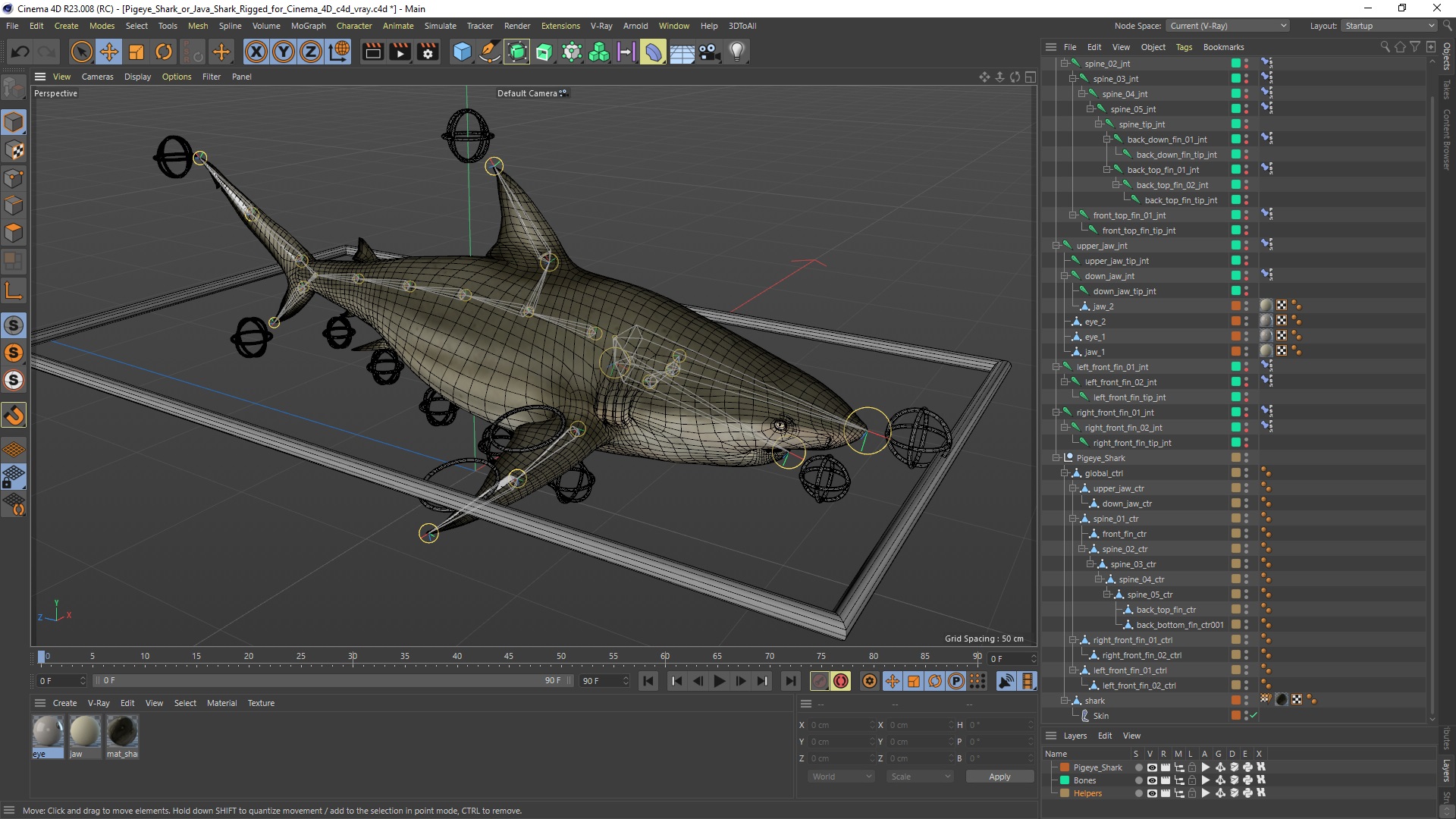Viewport: 1456px width, 819px height.
Task: Collapse the Pigeye_Shark hierarchy
Action: coord(1056,458)
